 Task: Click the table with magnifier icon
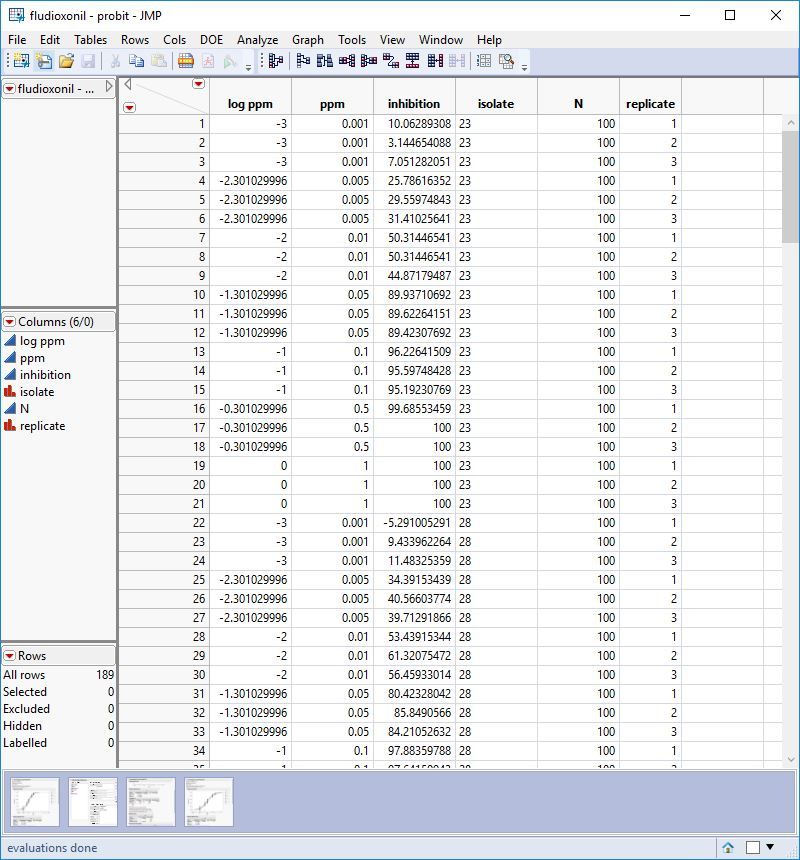click(x=506, y=61)
